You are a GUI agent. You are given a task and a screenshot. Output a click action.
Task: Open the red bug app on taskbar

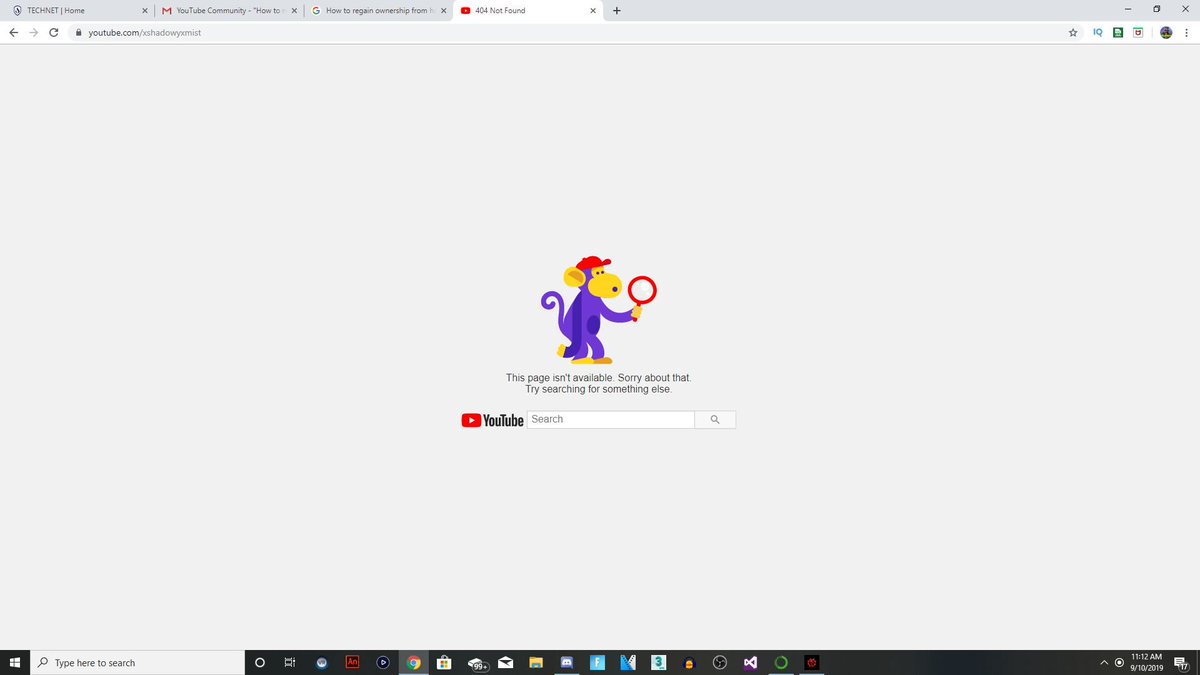(812, 662)
